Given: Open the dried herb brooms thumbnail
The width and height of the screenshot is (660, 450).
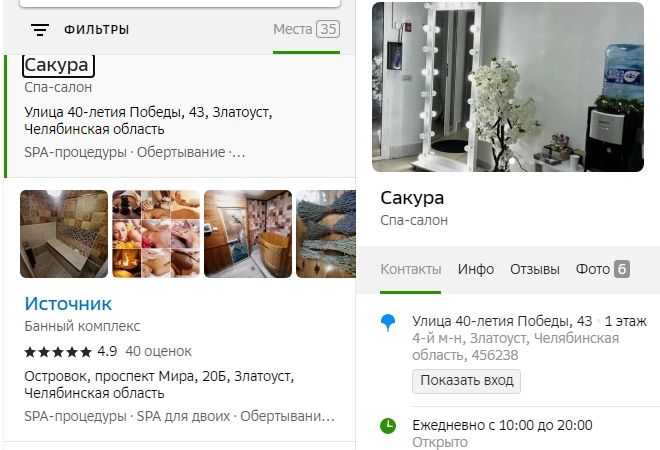Looking at the screenshot, I should point(326,234).
